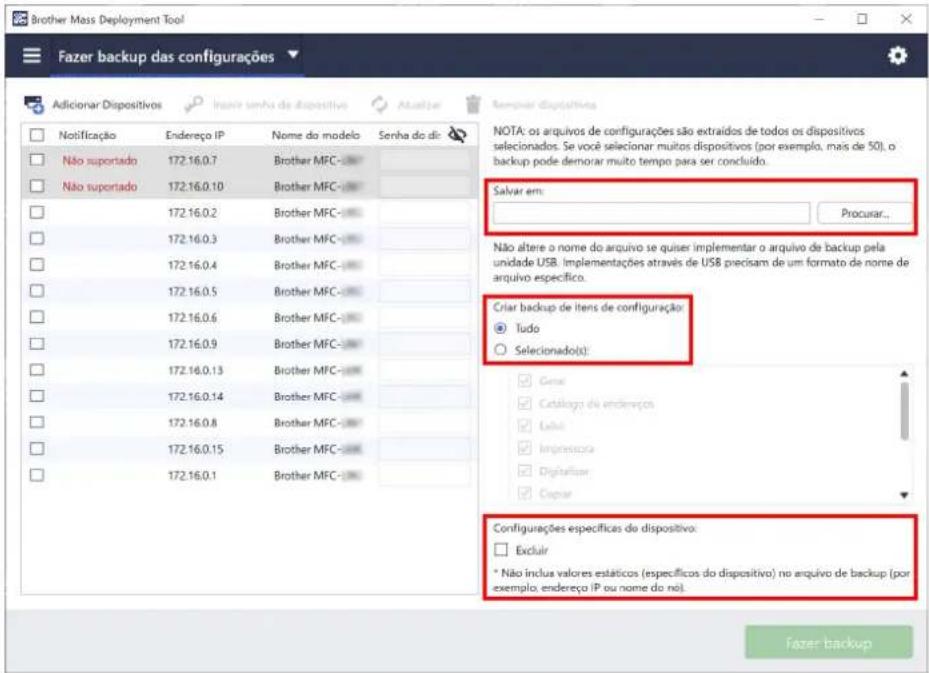The height and width of the screenshot is (673, 929).
Task: Click Brother MFC model in 172.16.0.9 row
Action: click(x=318, y=344)
